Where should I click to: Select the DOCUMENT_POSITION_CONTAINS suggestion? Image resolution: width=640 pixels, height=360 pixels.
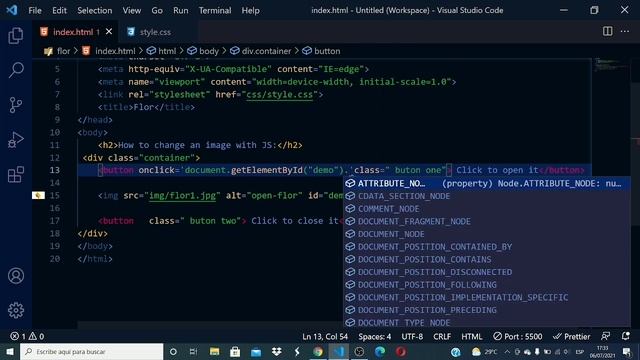coord(487,259)
